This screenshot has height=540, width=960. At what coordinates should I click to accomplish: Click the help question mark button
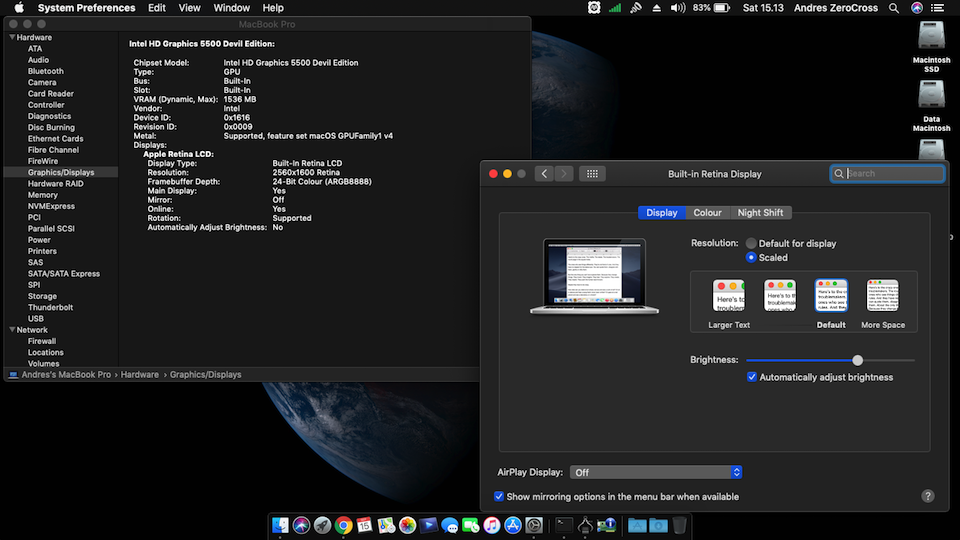(x=928, y=496)
